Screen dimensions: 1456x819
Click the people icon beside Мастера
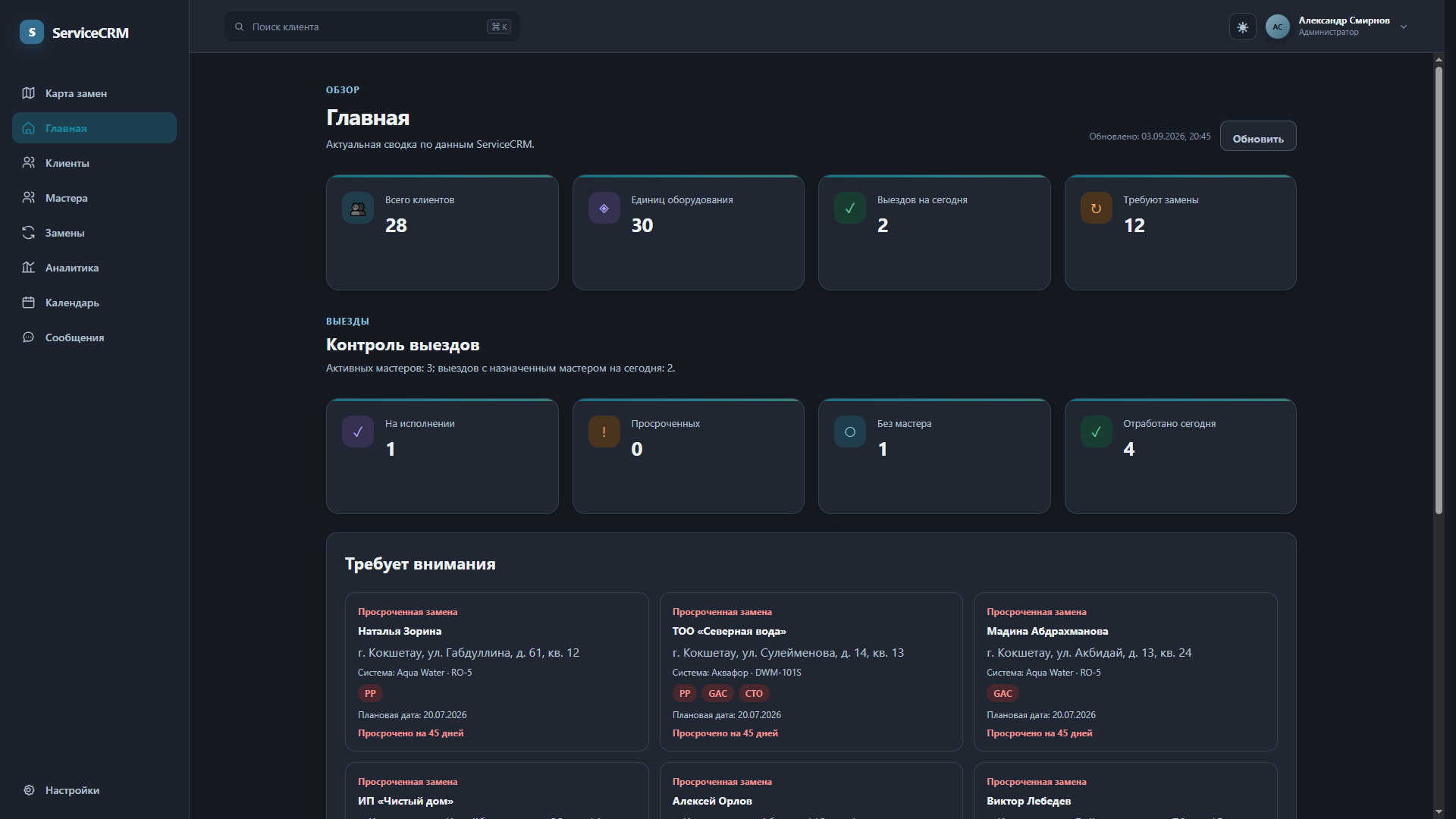click(x=29, y=198)
